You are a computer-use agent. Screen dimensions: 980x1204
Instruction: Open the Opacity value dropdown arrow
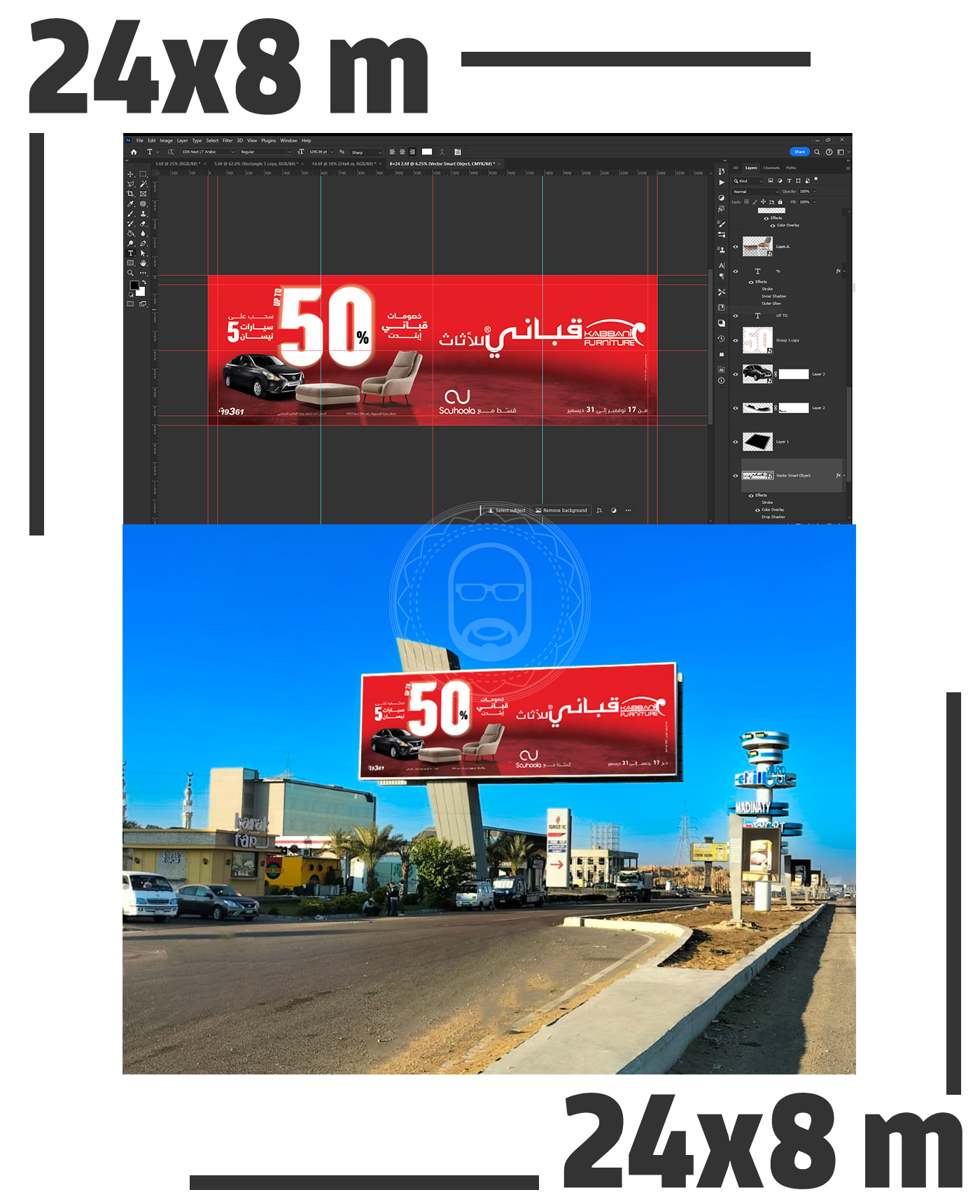coord(815,191)
